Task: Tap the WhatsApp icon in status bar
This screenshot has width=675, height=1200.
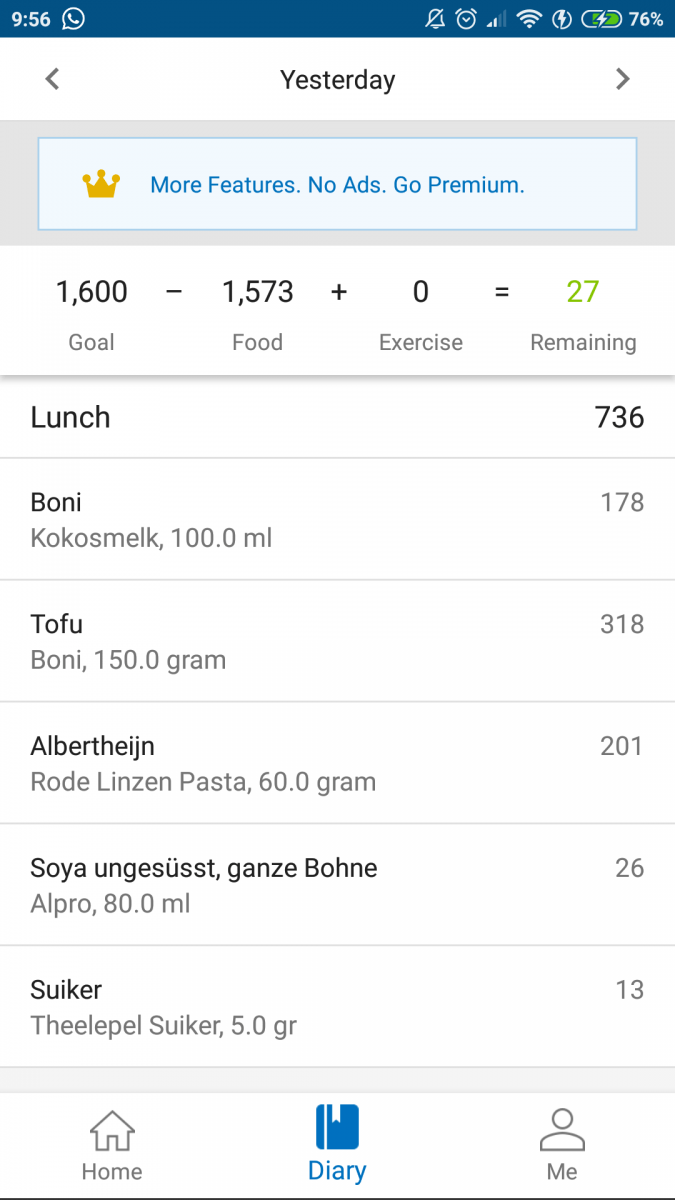Action: [x=71, y=17]
